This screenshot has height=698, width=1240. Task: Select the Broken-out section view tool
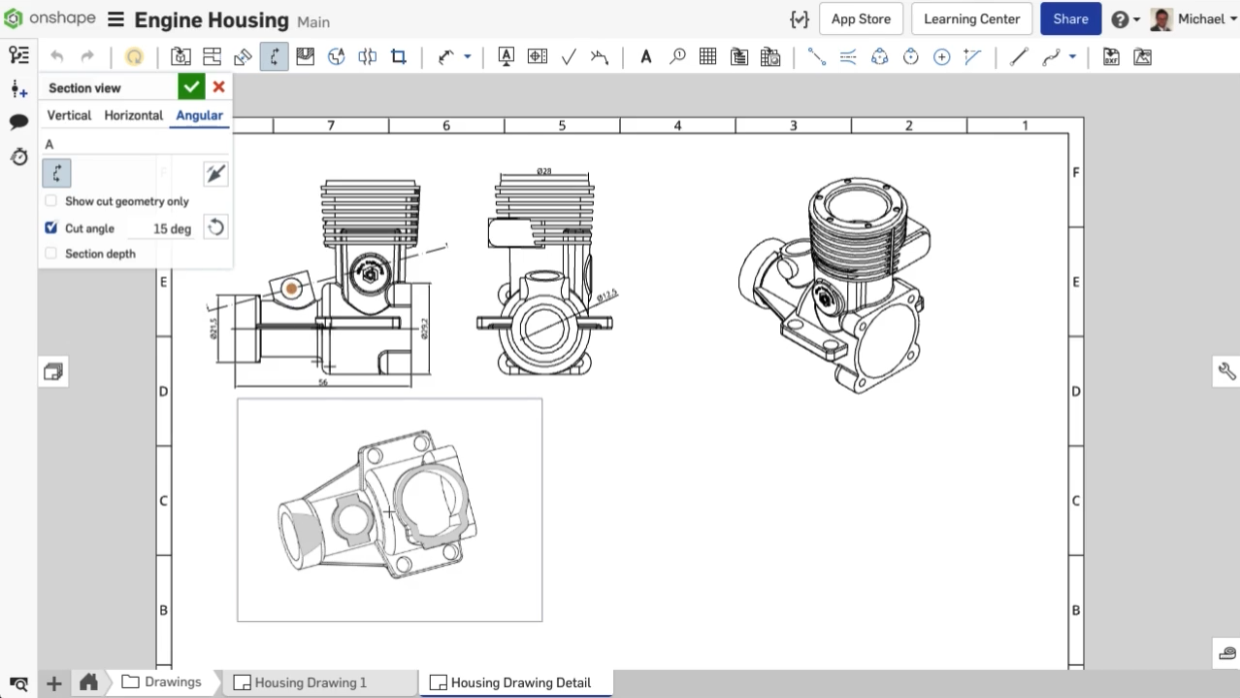click(x=305, y=57)
